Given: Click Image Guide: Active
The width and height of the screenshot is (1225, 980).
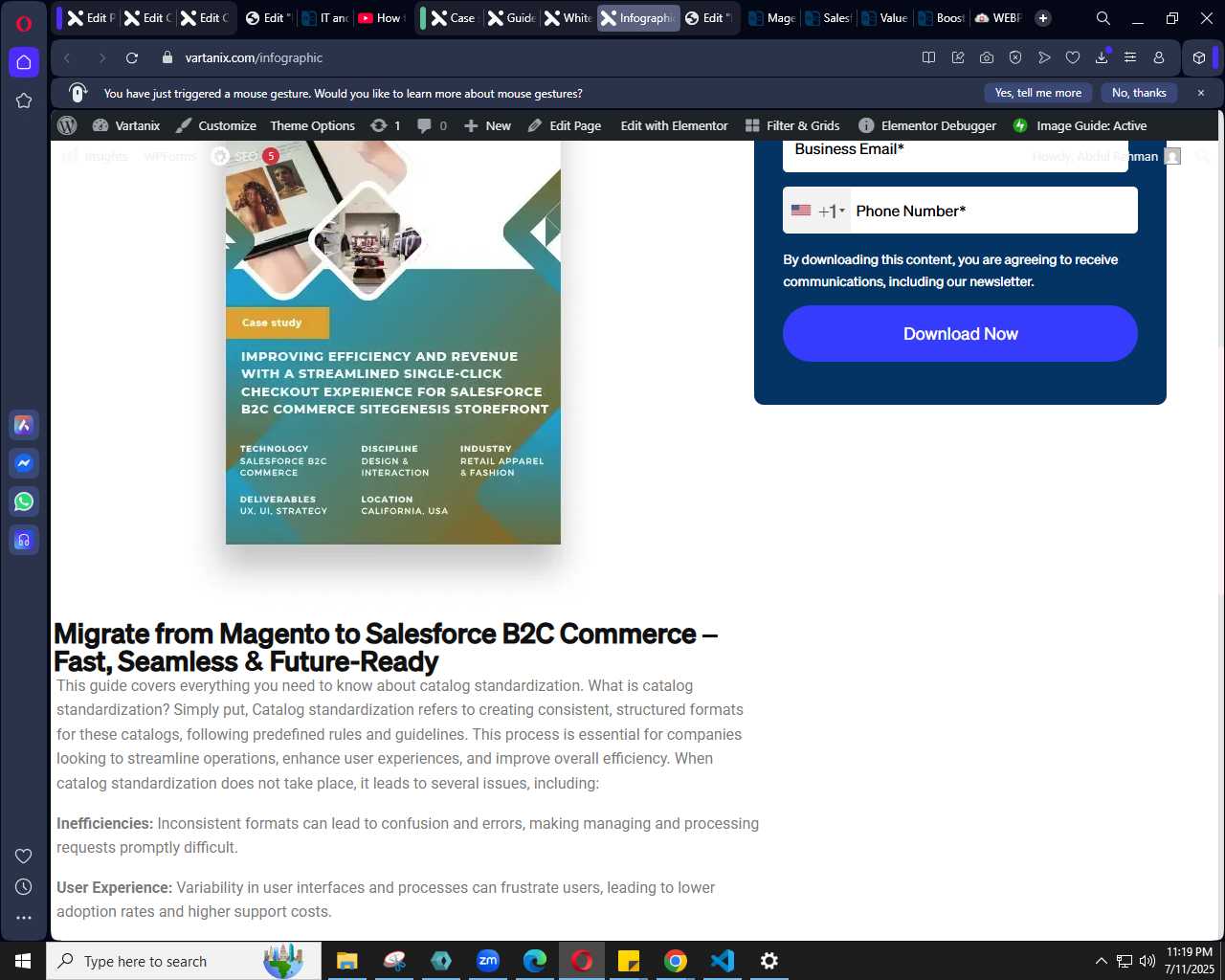Looking at the screenshot, I should point(1080,125).
